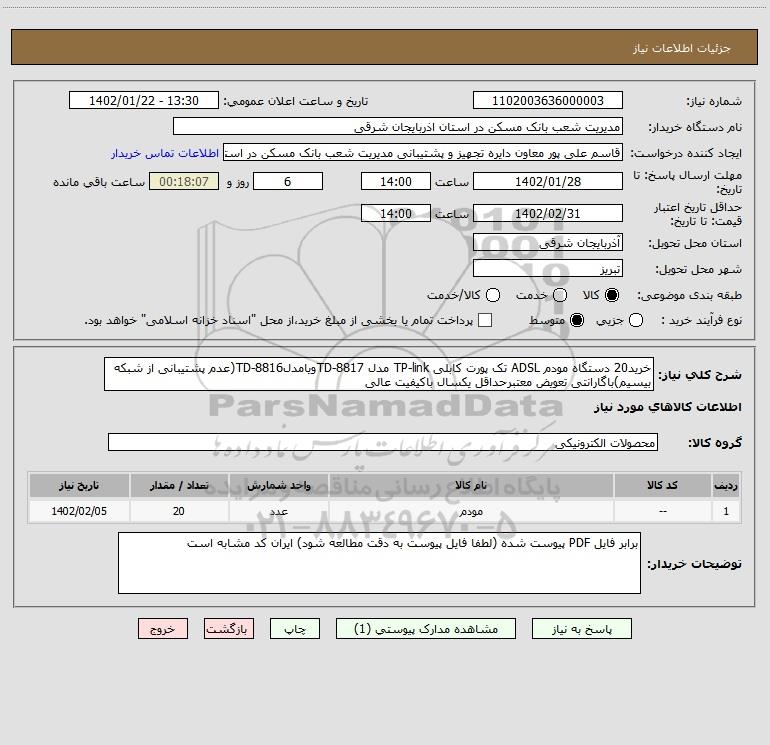
Task: Click the row number cell 1
Action: pyautogui.click(x=726, y=511)
